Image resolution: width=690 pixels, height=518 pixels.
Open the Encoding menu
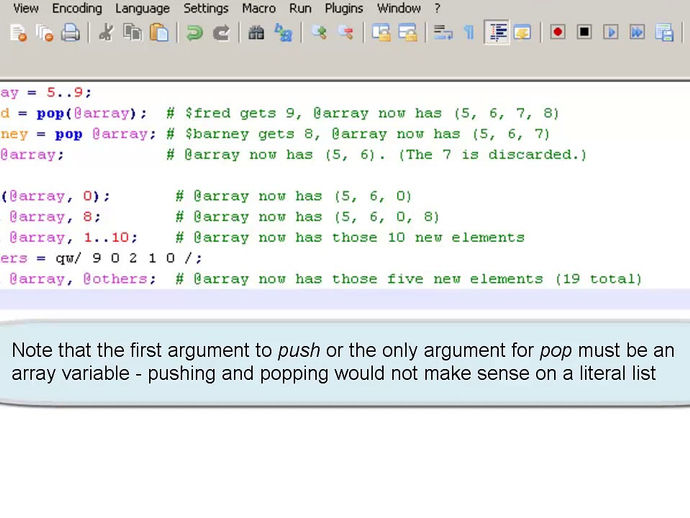(x=77, y=8)
